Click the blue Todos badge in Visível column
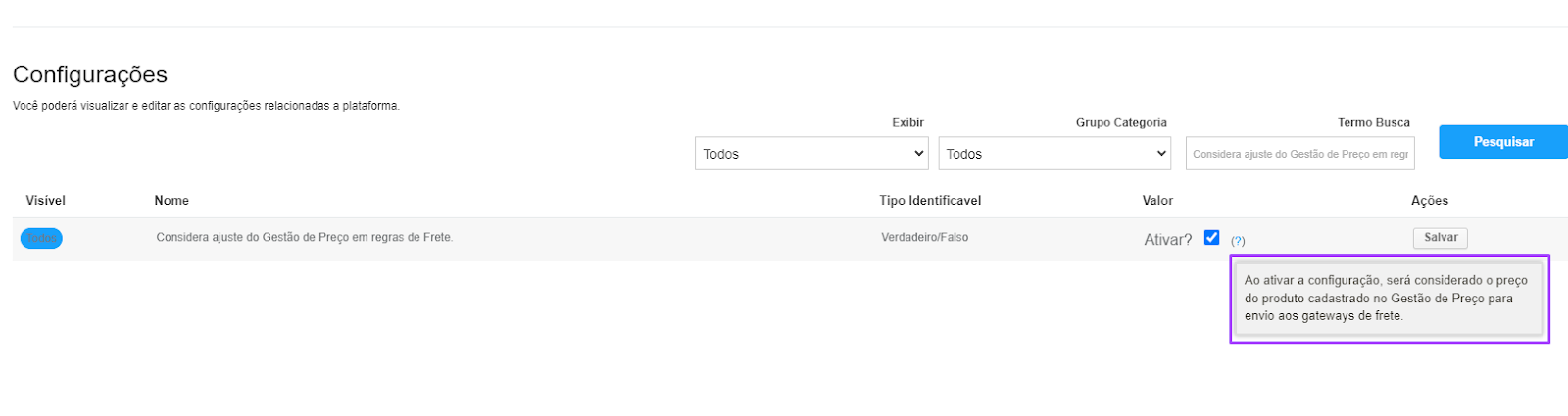The height and width of the screenshot is (416, 1568). (x=41, y=238)
